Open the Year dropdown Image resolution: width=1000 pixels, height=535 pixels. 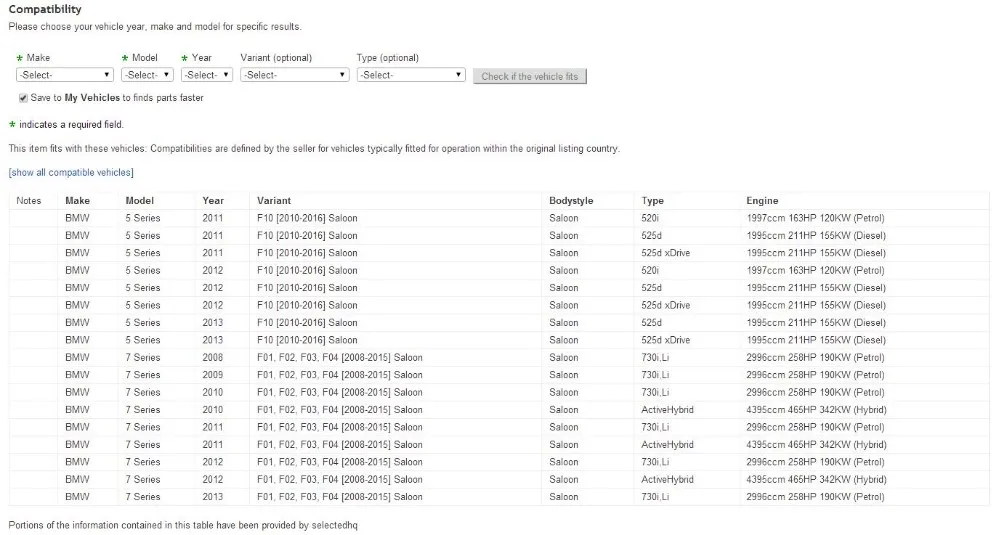click(207, 75)
